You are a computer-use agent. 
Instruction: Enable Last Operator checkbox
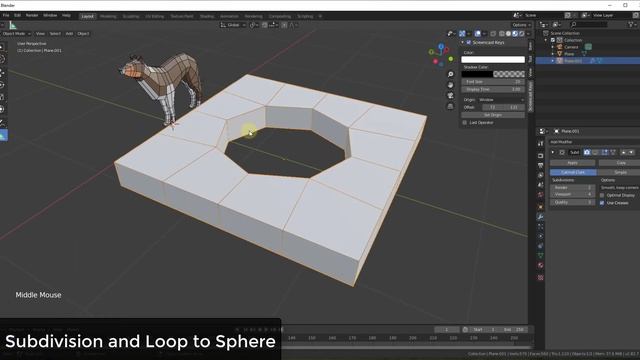(464, 122)
